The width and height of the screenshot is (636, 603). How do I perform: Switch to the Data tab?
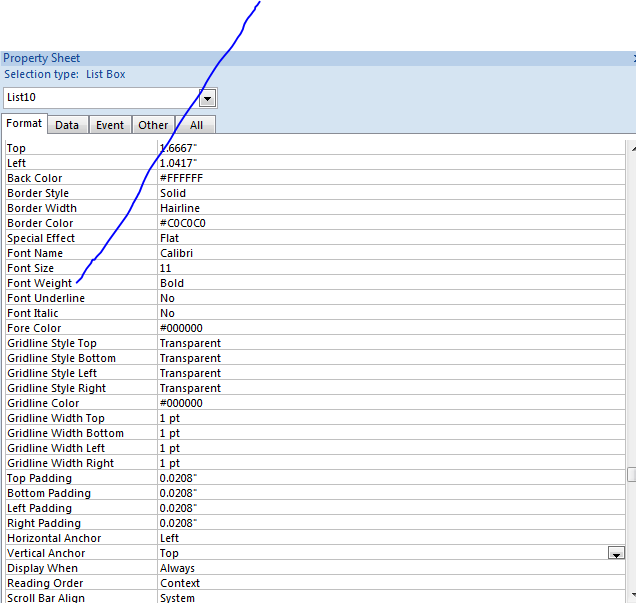pos(67,125)
